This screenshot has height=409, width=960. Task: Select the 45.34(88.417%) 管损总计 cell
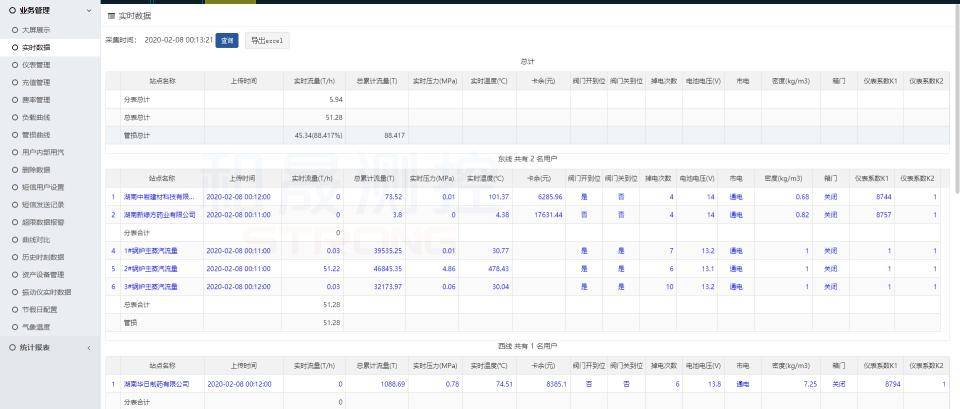(x=314, y=135)
